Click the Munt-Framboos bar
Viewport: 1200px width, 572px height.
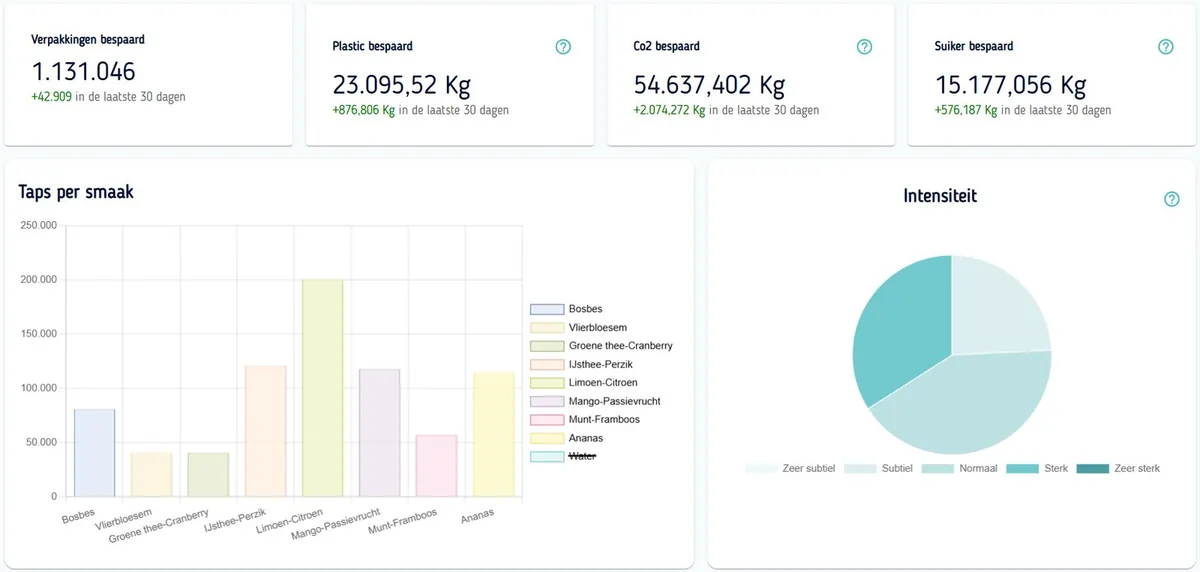437,466
